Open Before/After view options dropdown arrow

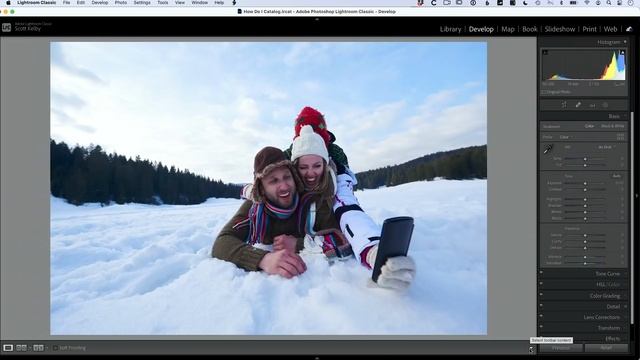click(x=47, y=348)
